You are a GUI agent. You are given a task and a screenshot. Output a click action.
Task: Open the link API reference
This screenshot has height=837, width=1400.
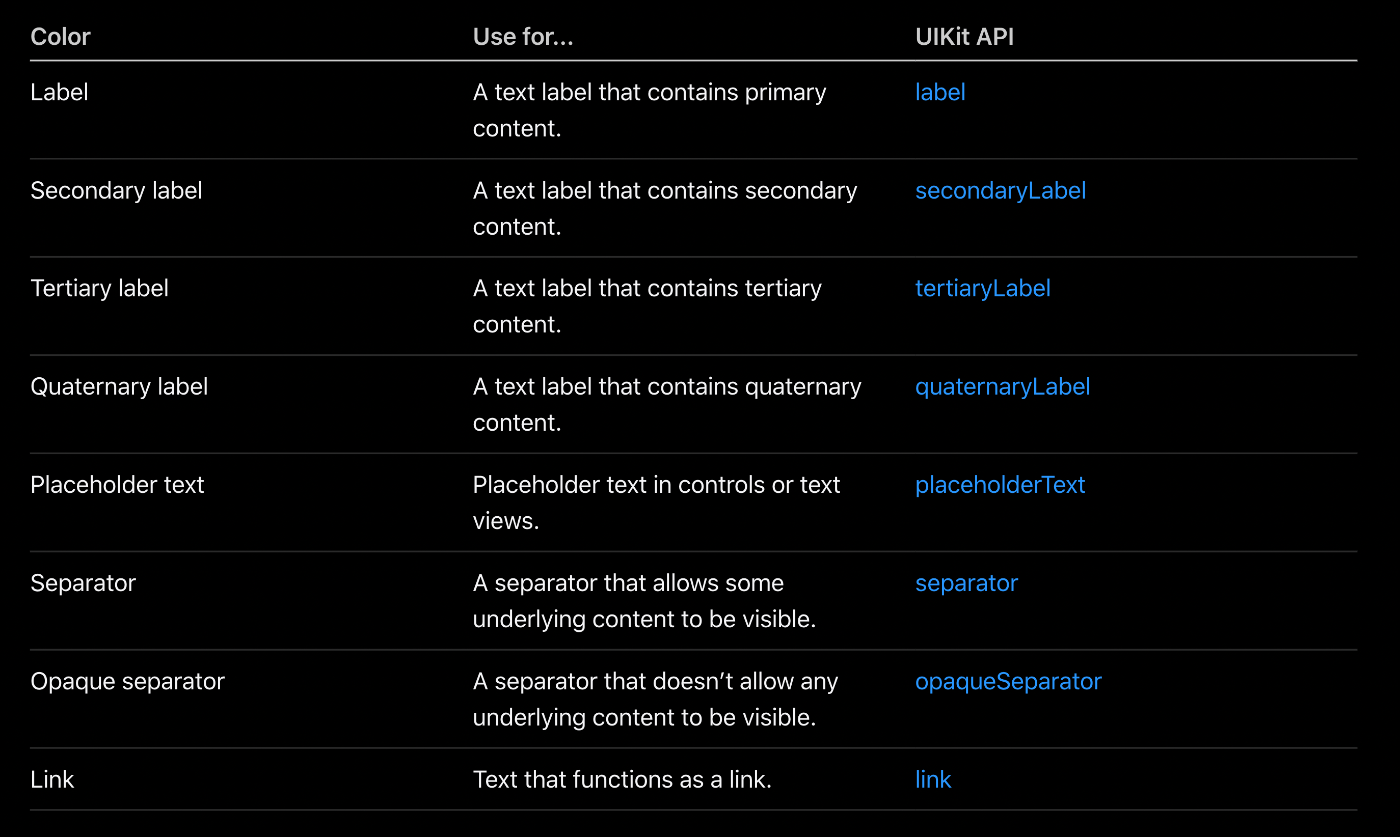[x=933, y=779]
